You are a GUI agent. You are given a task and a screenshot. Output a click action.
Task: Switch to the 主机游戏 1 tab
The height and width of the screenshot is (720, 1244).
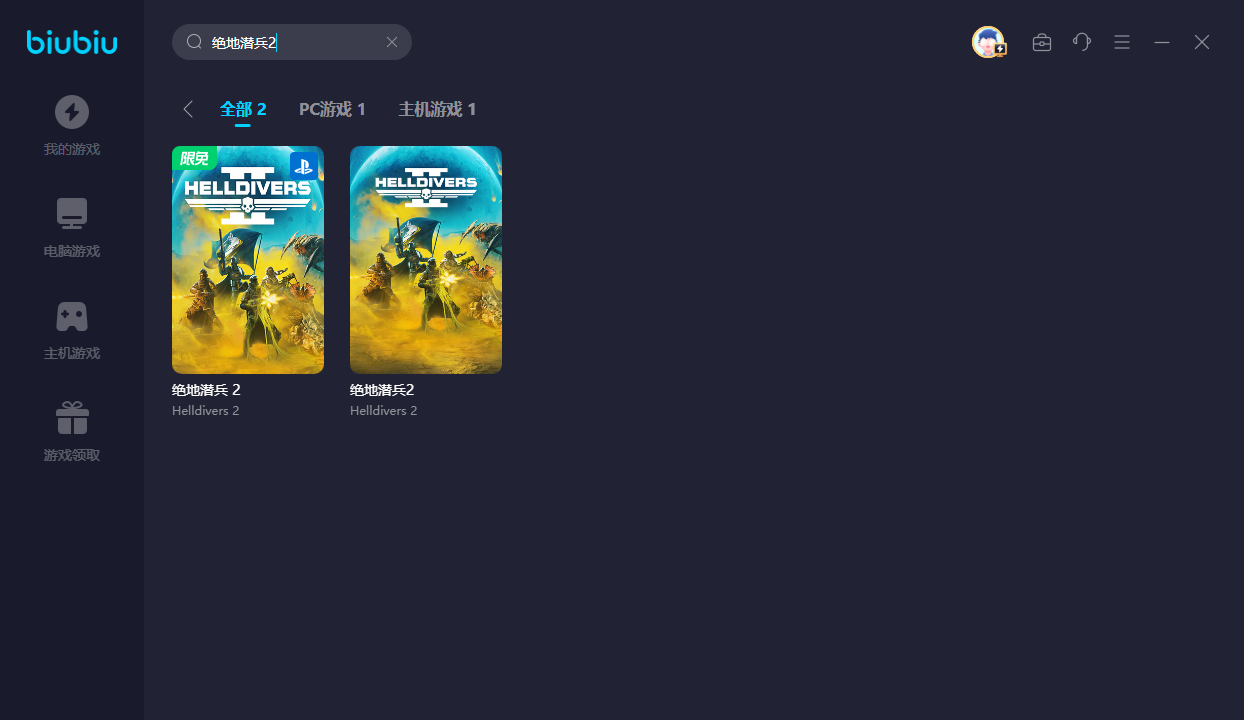click(x=437, y=109)
